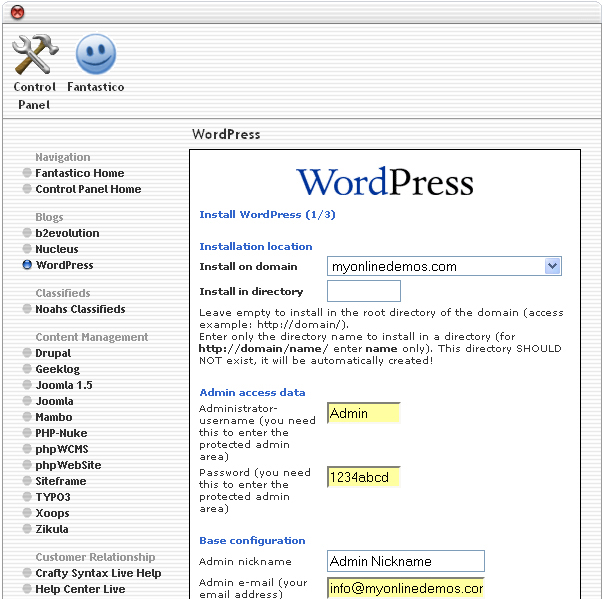This screenshot has width=604, height=599.
Task: Click the bullet next to PHP-Nuke
Action: point(27,433)
